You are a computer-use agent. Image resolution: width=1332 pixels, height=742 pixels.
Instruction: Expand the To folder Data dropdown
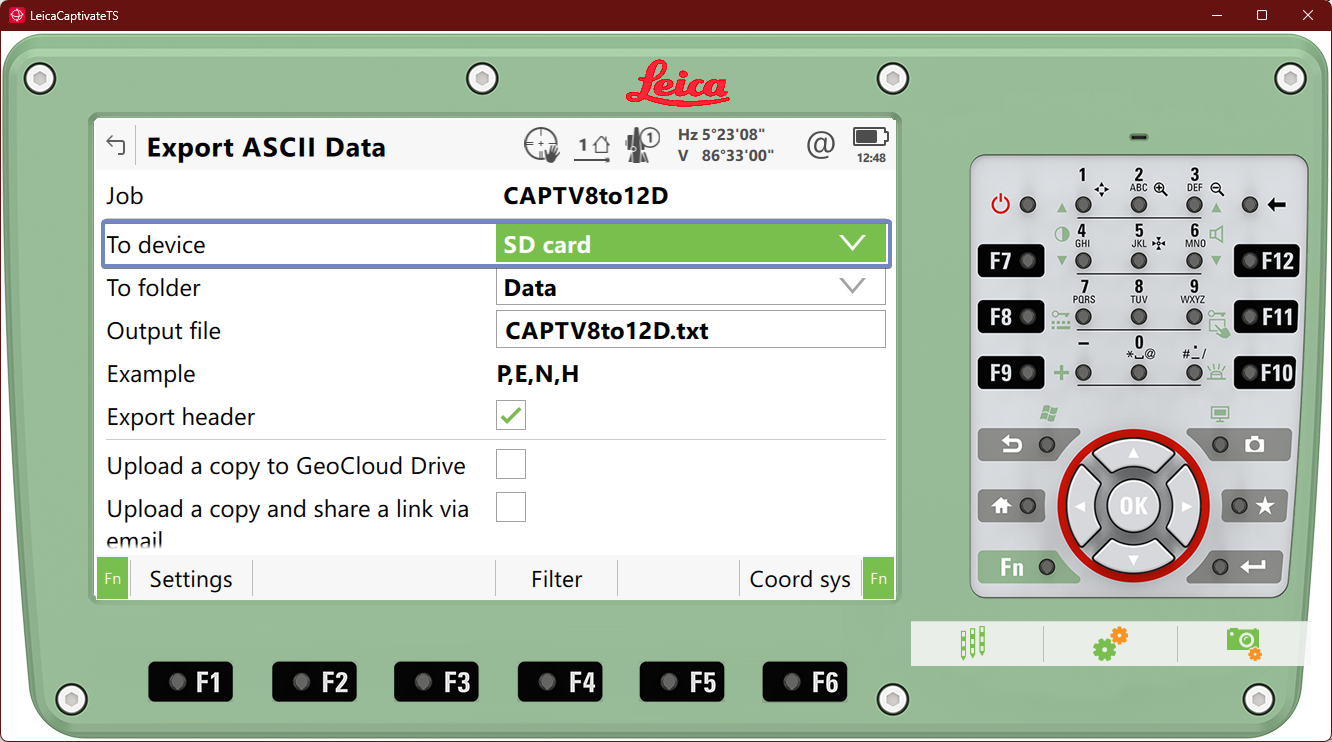691,287
